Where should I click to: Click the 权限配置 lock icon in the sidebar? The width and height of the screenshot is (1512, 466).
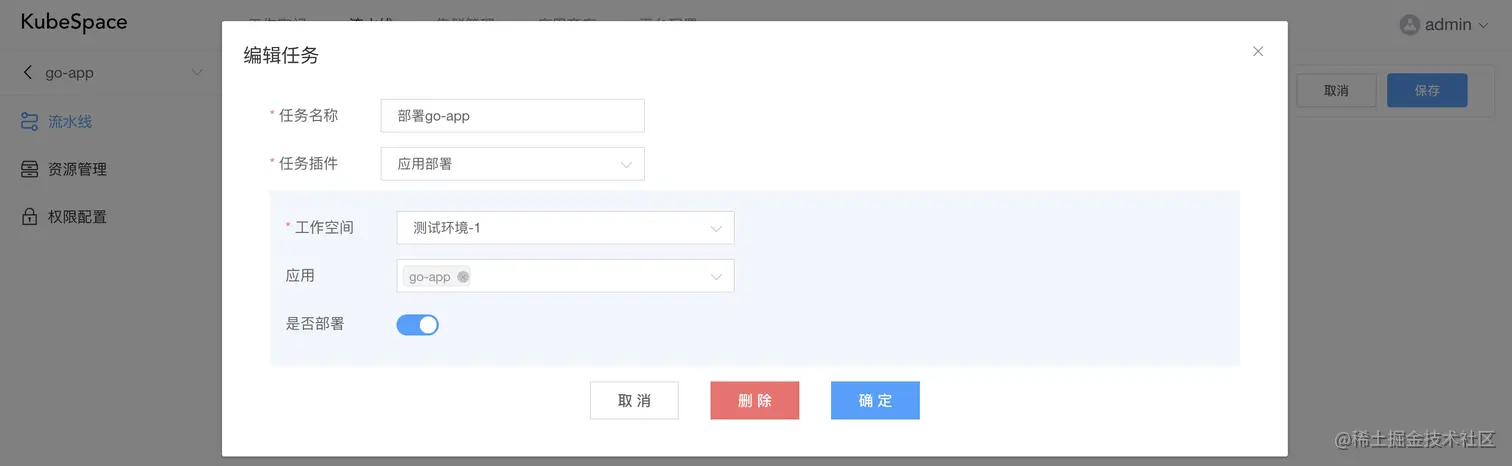(30, 216)
